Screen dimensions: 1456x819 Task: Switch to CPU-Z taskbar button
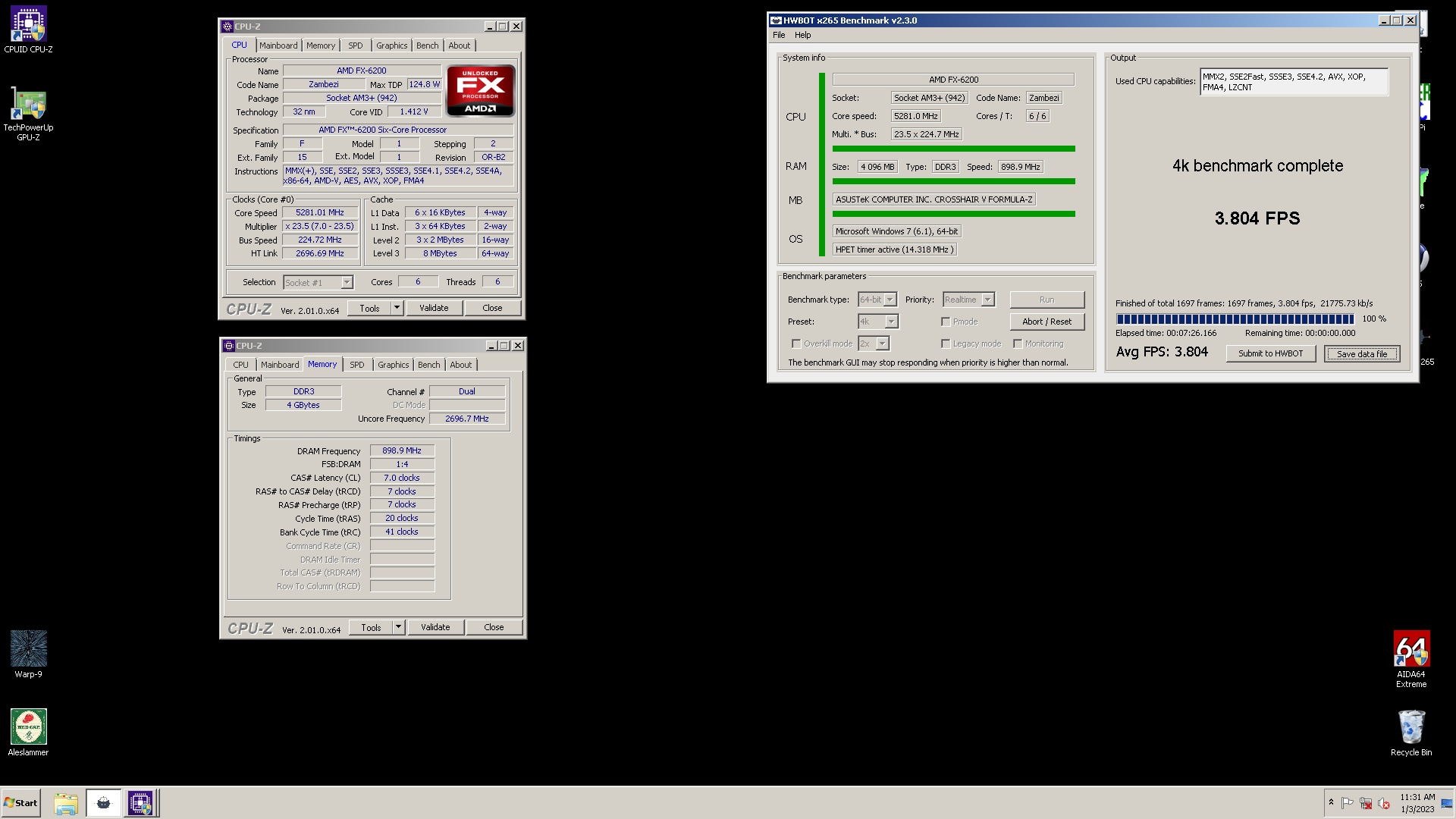[x=140, y=803]
